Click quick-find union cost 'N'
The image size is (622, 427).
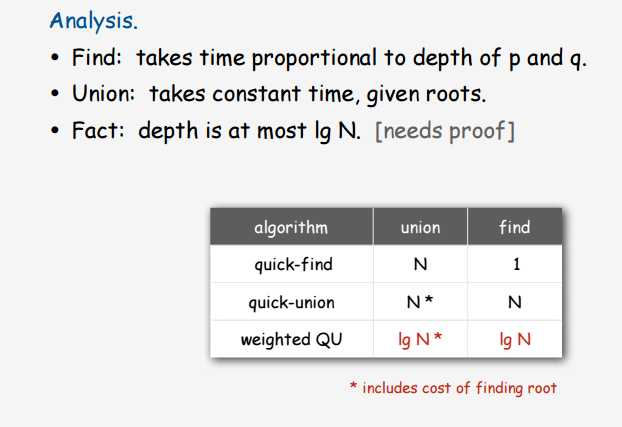coord(420,264)
